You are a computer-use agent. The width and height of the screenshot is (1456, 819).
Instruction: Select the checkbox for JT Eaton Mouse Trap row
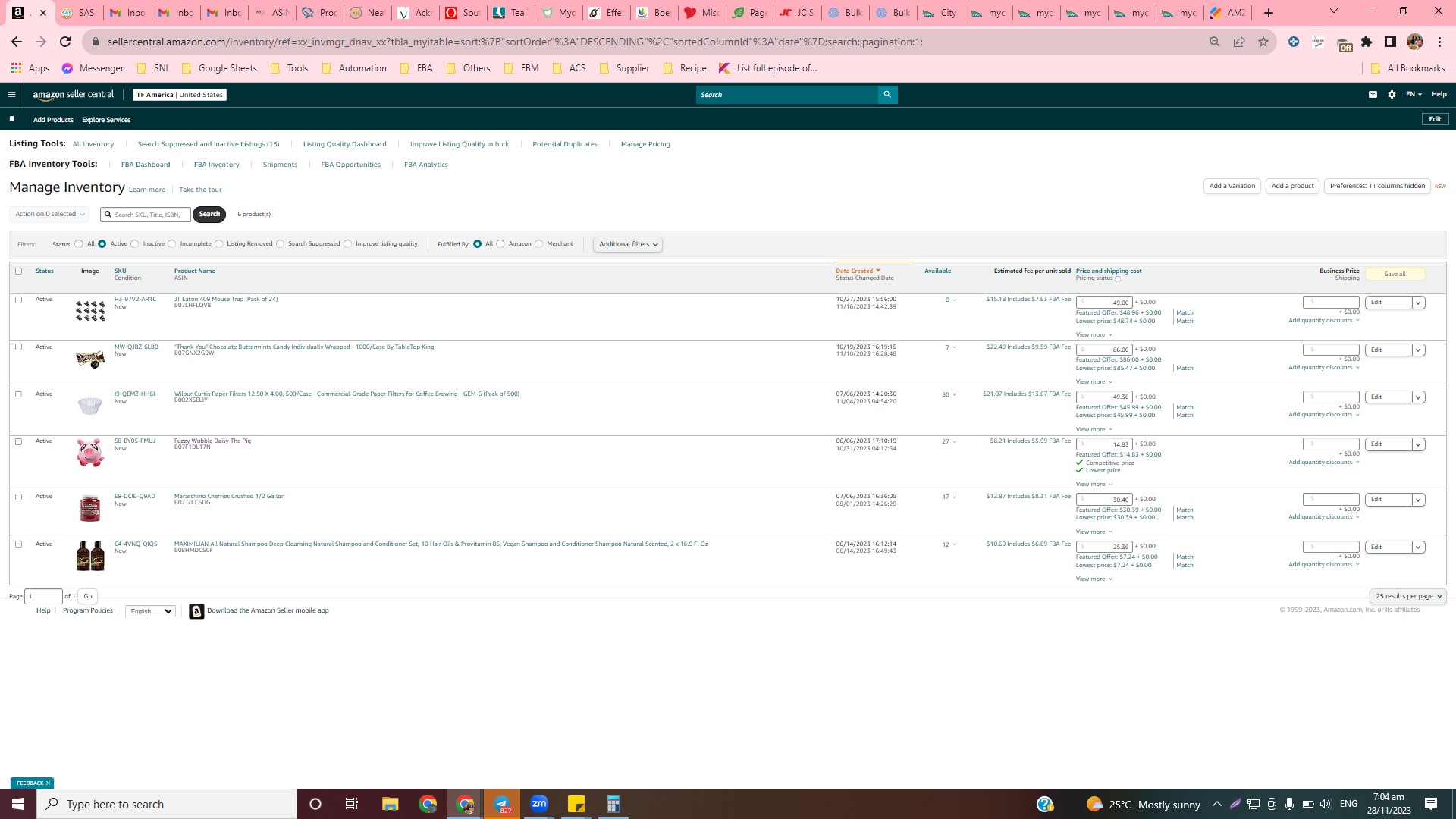click(x=19, y=300)
